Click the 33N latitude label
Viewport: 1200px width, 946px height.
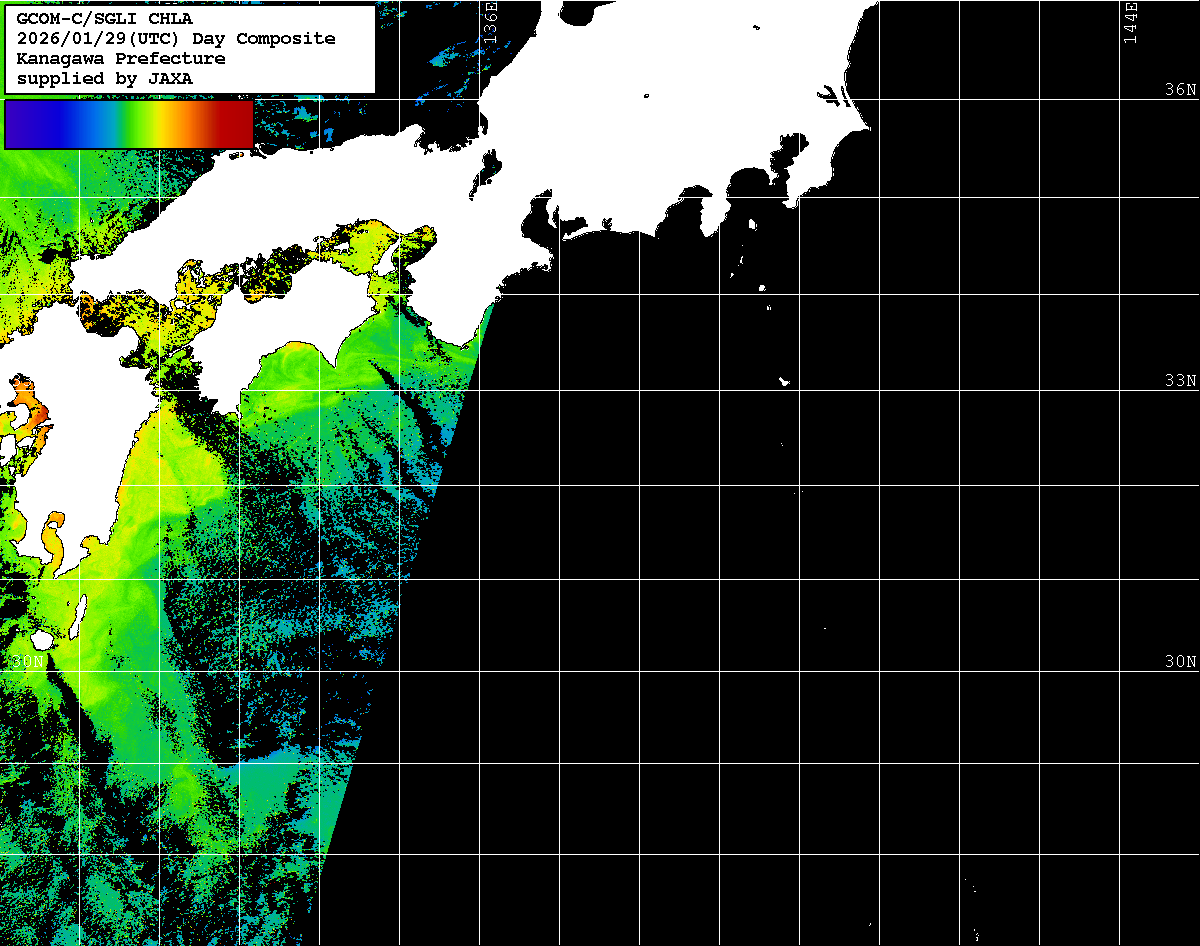pos(1180,380)
